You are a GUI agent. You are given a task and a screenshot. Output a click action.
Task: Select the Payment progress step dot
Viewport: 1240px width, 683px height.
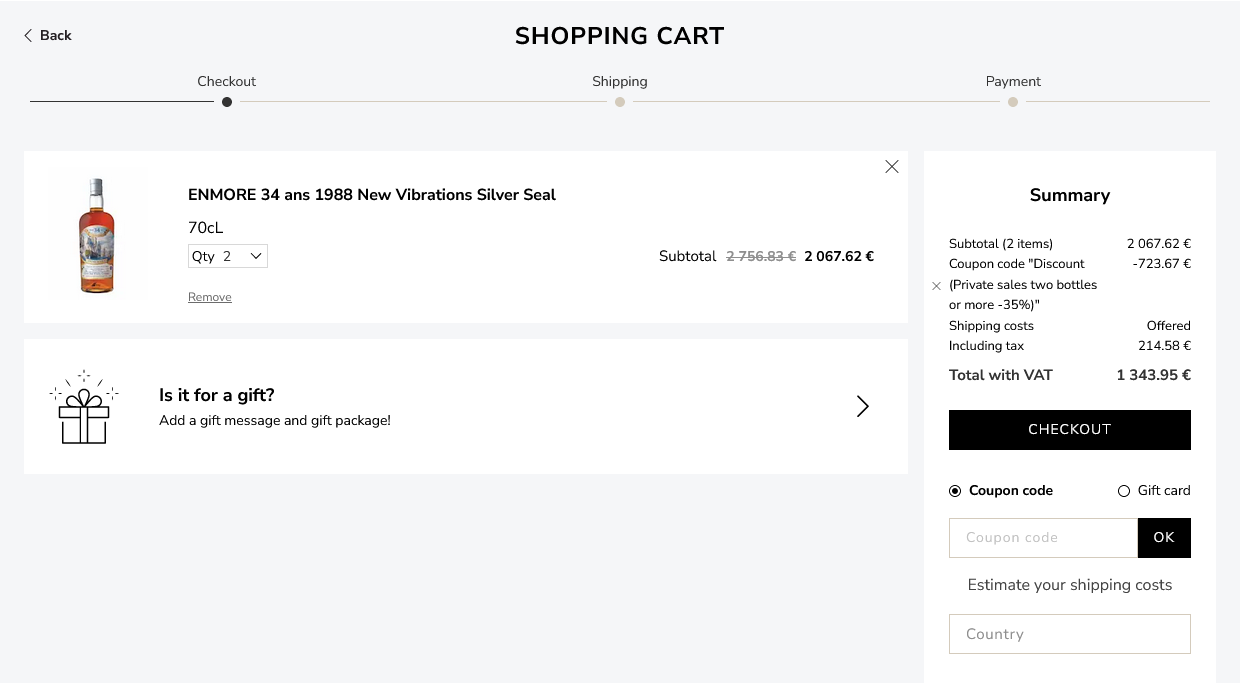click(1013, 102)
